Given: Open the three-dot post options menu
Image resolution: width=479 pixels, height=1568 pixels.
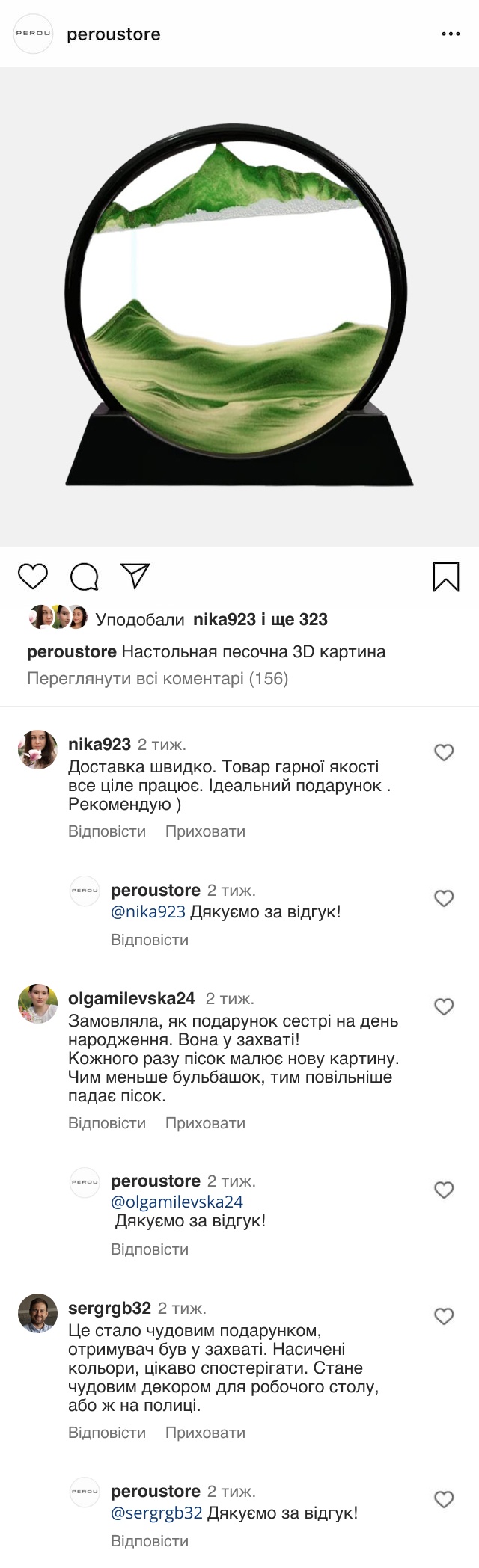Looking at the screenshot, I should tap(451, 34).
